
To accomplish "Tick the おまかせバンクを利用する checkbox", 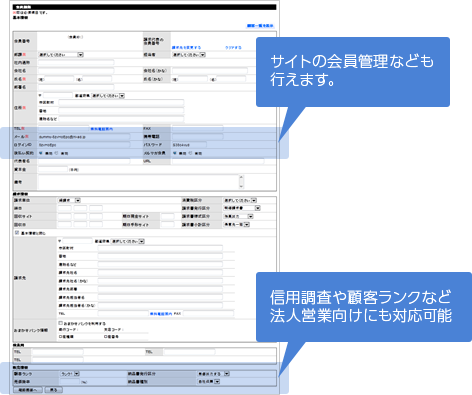I will tap(60, 323).
